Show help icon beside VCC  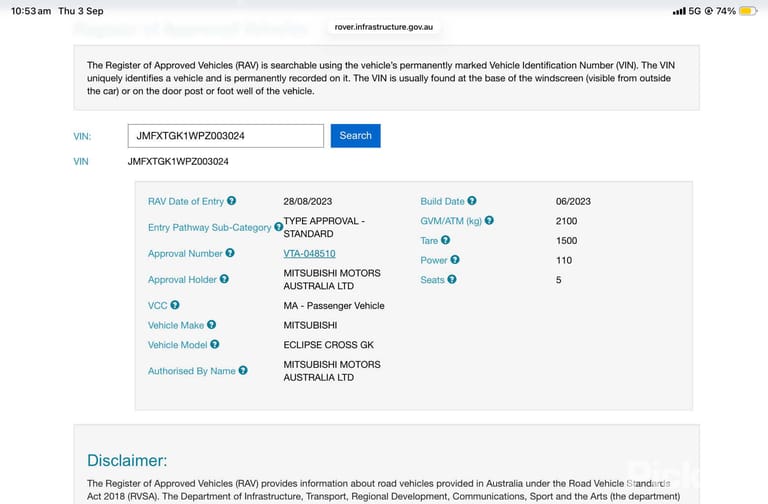coord(174,305)
